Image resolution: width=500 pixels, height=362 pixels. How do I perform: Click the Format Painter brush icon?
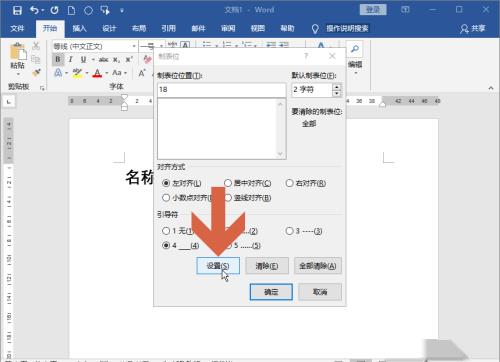tap(36, 73)
